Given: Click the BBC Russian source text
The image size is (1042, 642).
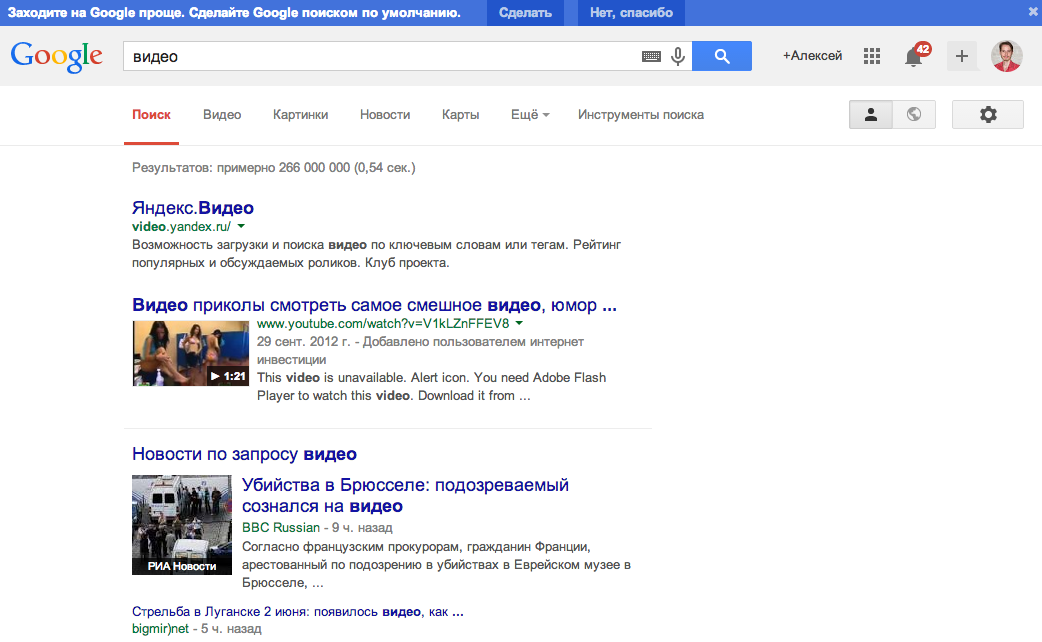Looking at the screenshot, I should click(x=281, y=527).
